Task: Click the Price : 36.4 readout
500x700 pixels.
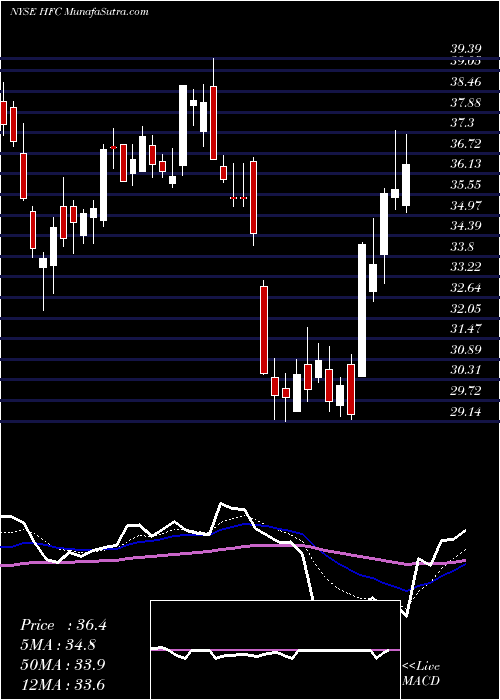Action: [63, 625]
